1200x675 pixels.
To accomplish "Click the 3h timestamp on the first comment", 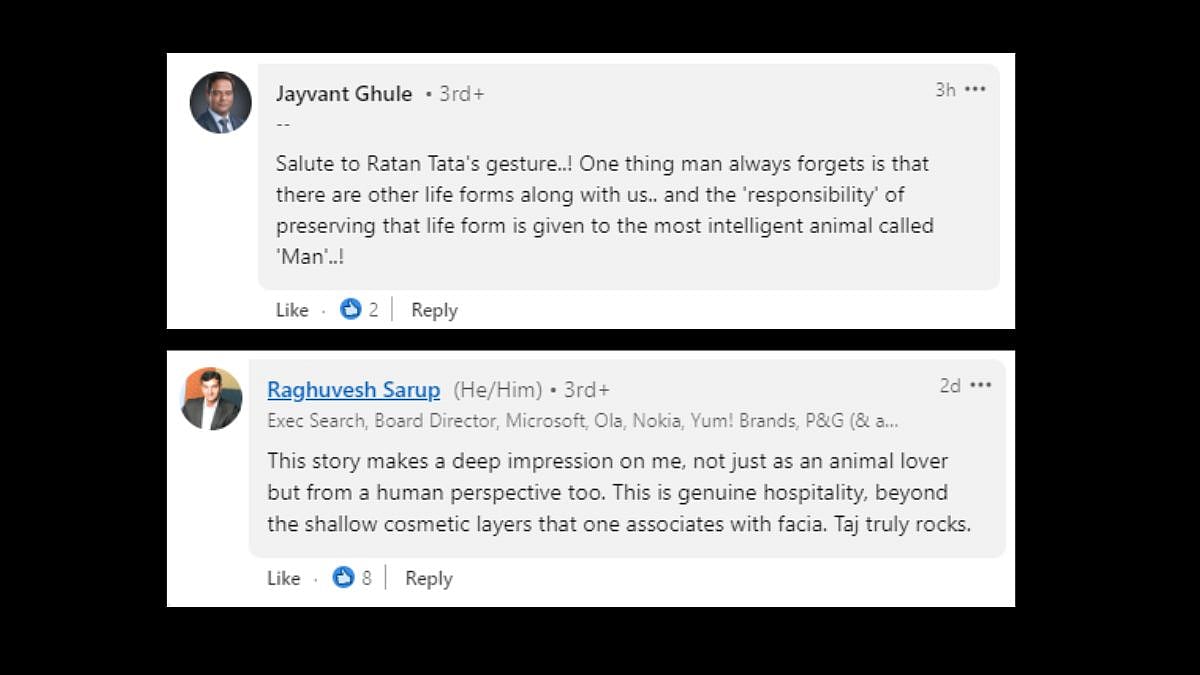I will point(945,90).
